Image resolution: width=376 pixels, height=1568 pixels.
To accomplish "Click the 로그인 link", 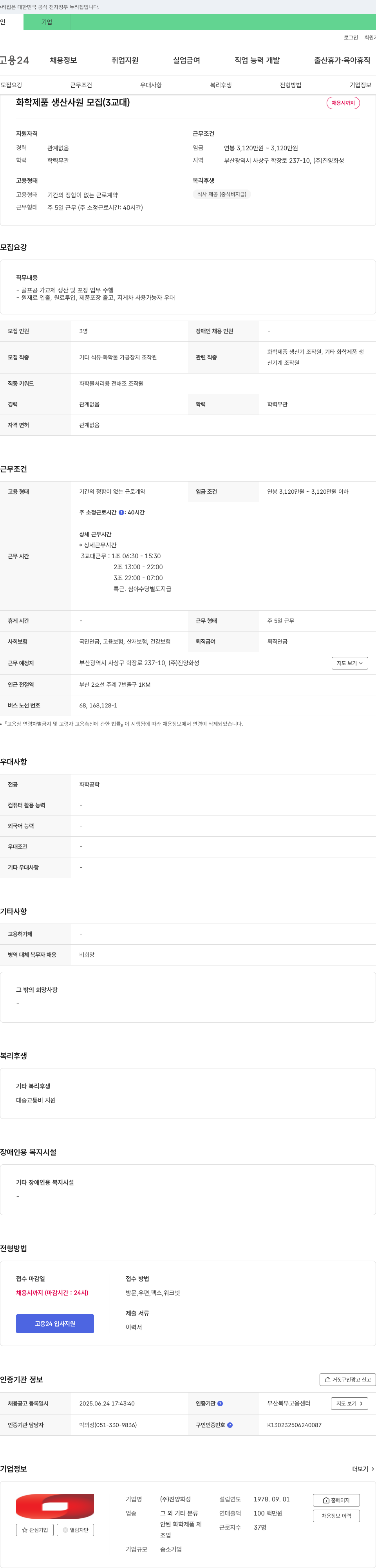I will tap(351, 38).
